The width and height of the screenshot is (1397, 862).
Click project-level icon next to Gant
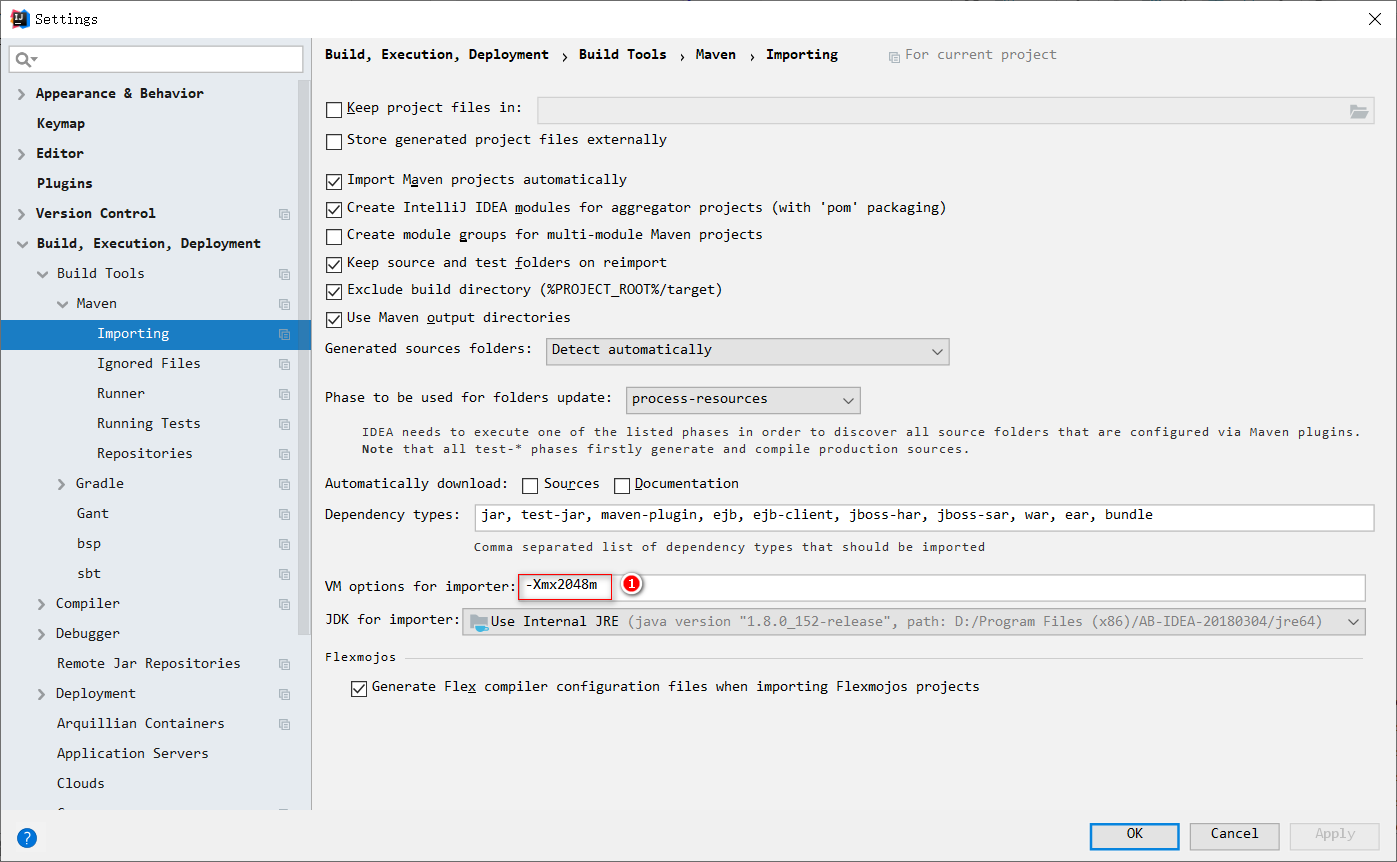[285, 514]
